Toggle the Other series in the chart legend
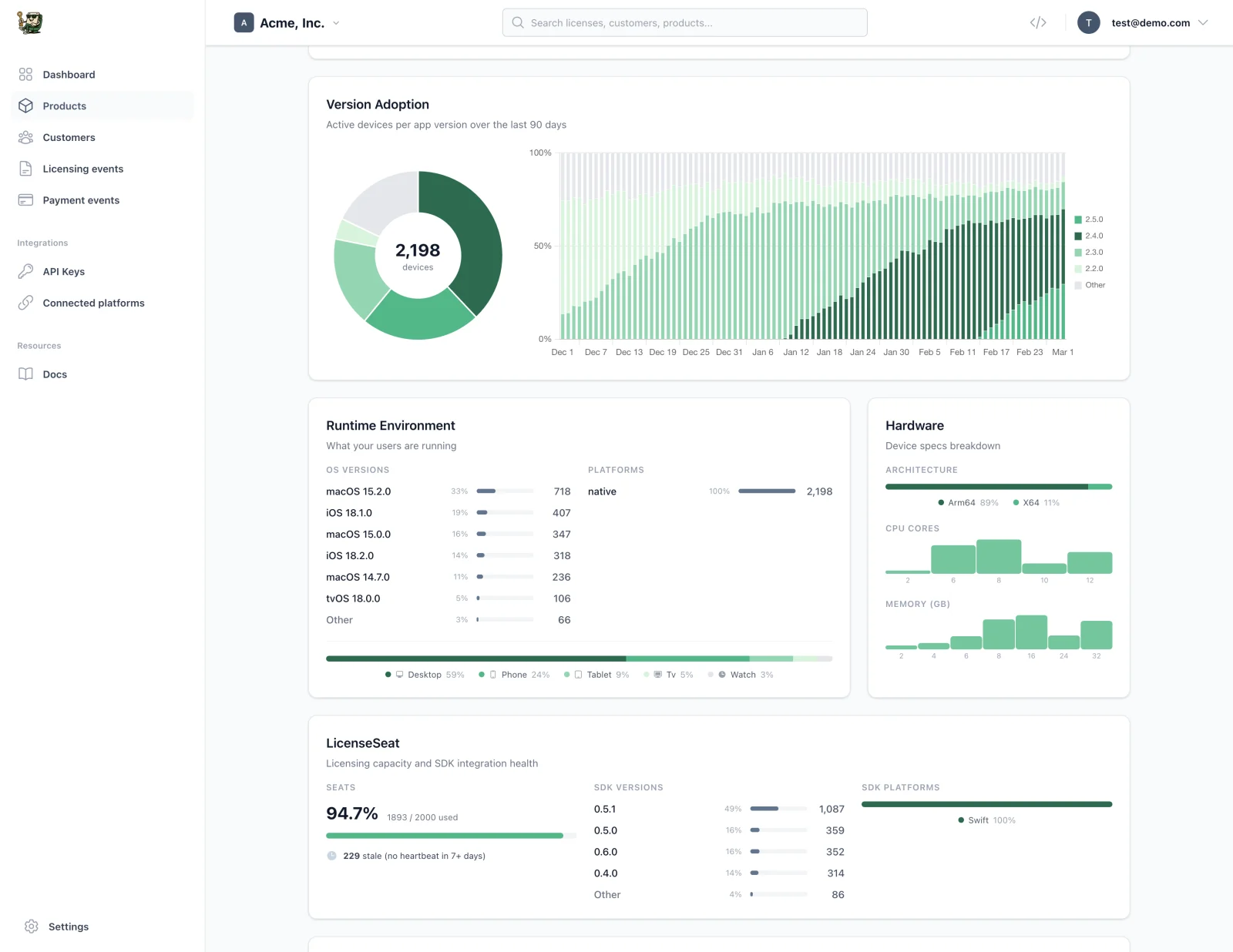Viewport: 1233px width, 952px height. point(1090,284)
